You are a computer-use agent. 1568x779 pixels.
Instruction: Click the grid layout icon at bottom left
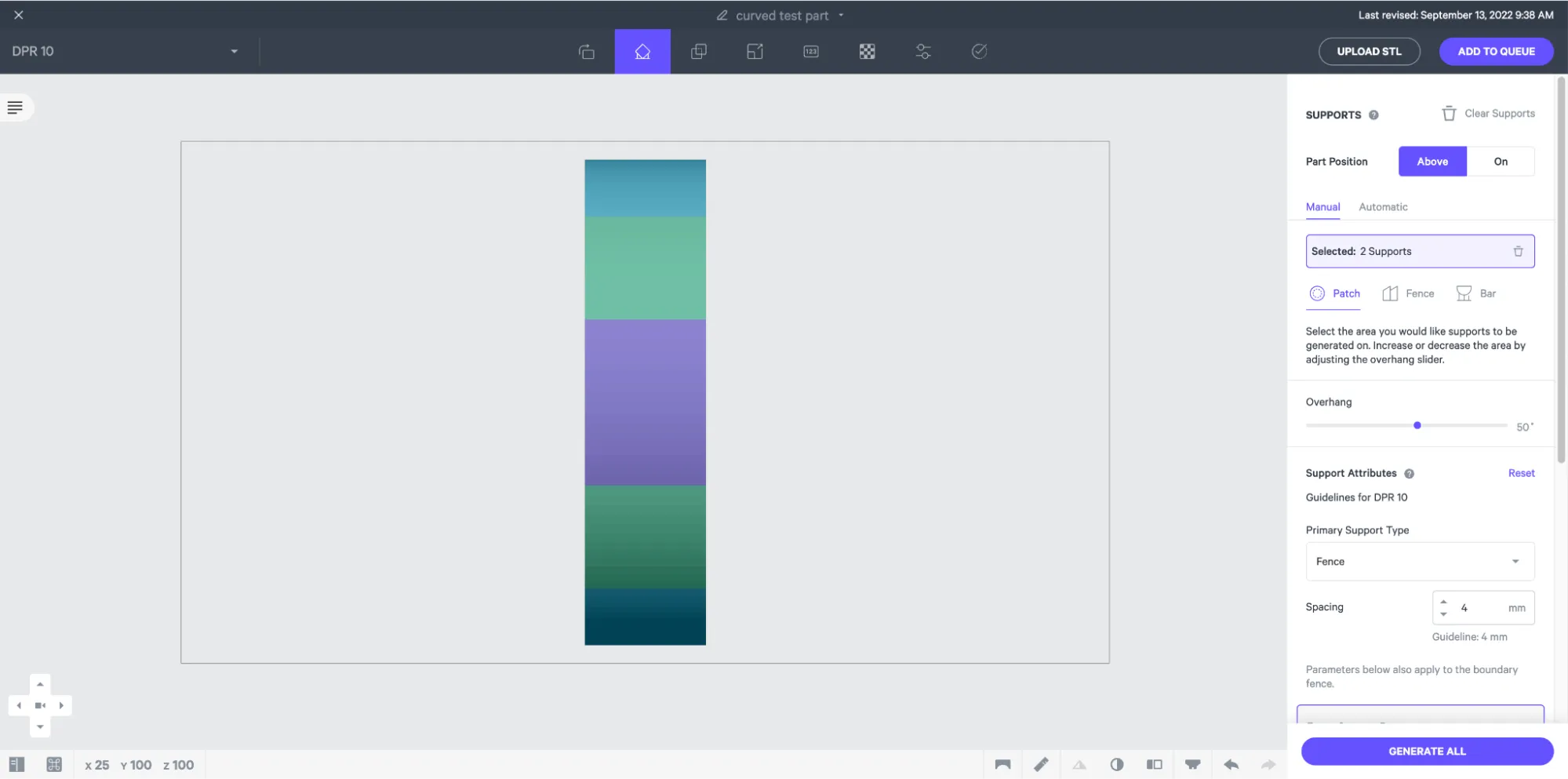(x=54, y=764)
